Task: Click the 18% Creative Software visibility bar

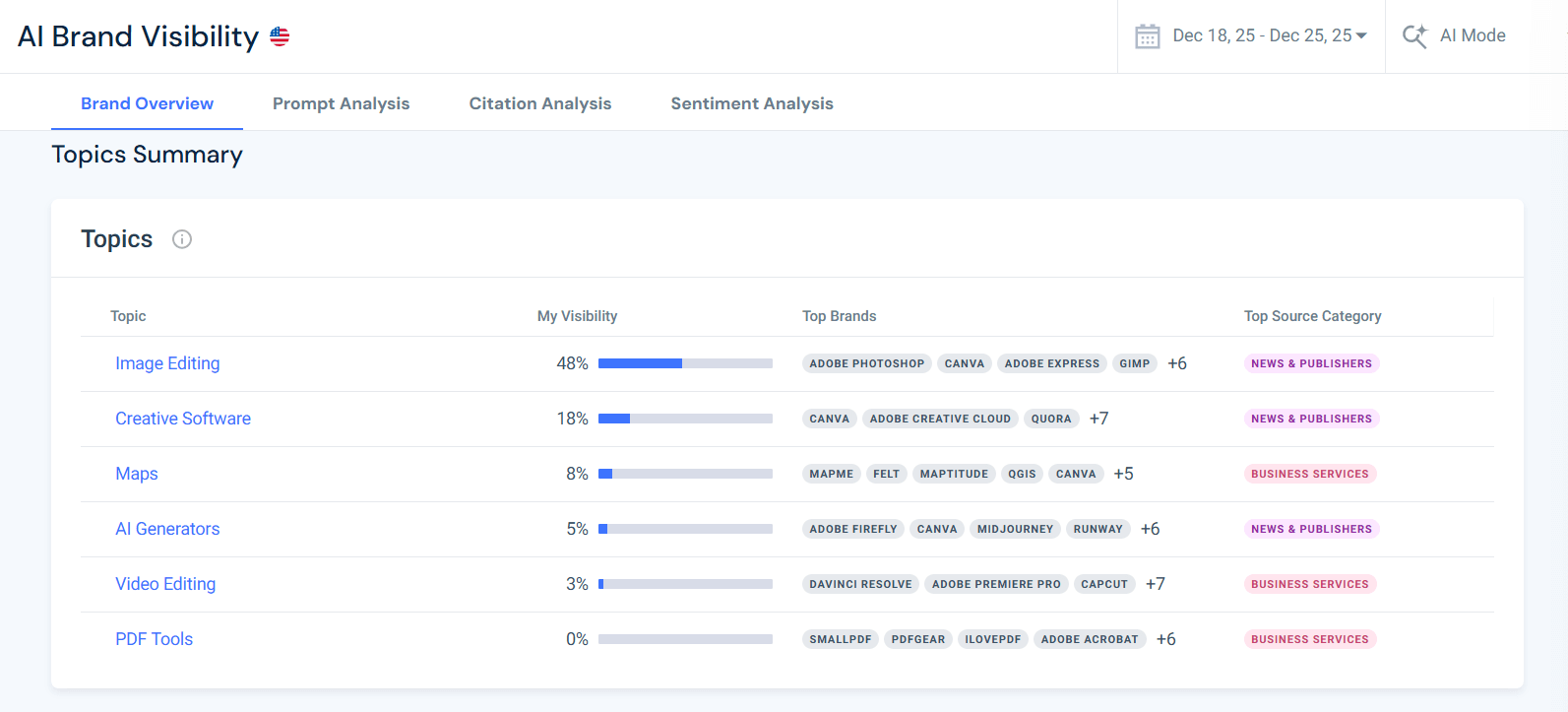Action: tap(685, 419)
